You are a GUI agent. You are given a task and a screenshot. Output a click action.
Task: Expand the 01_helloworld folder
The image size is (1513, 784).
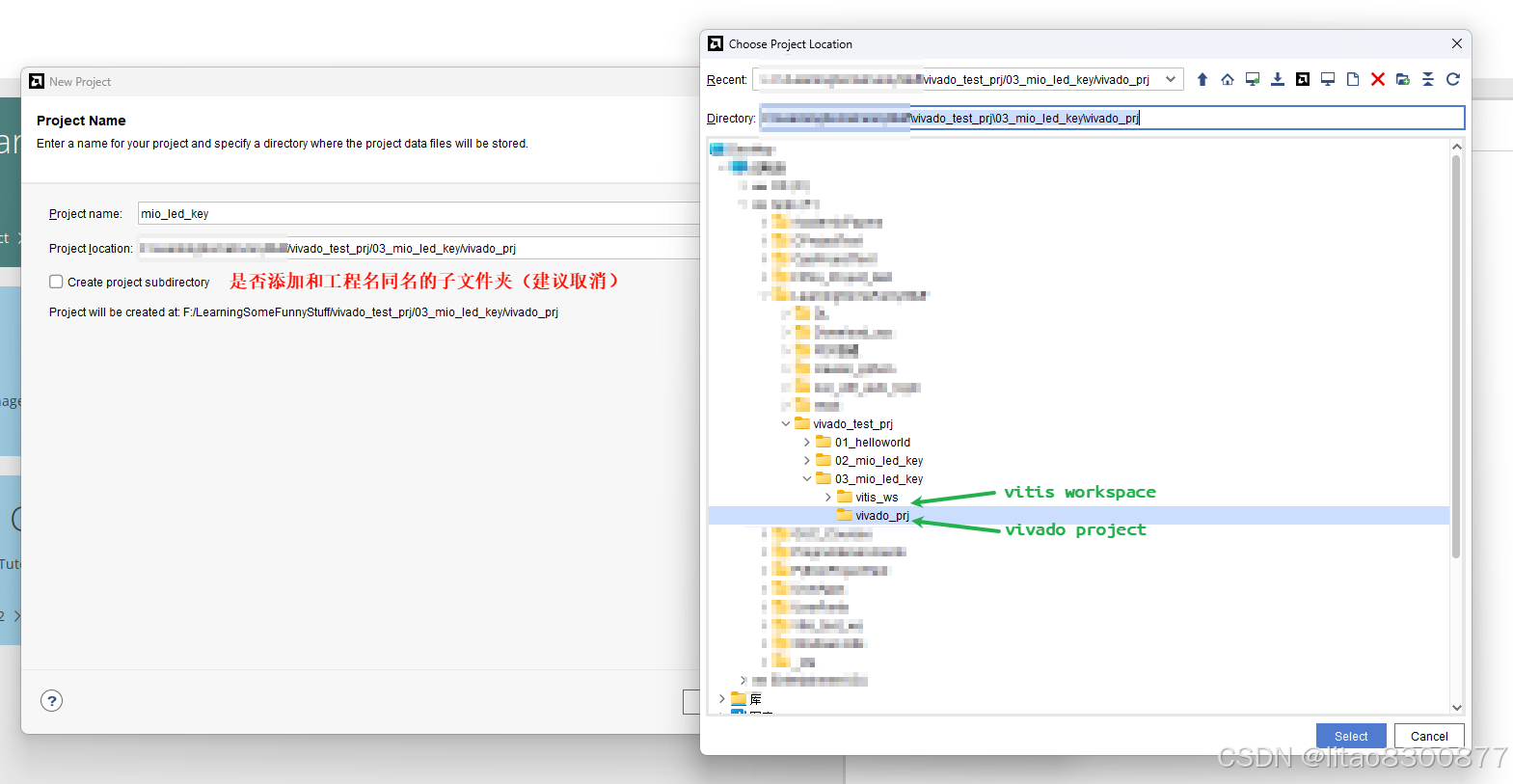pos(807,442)
